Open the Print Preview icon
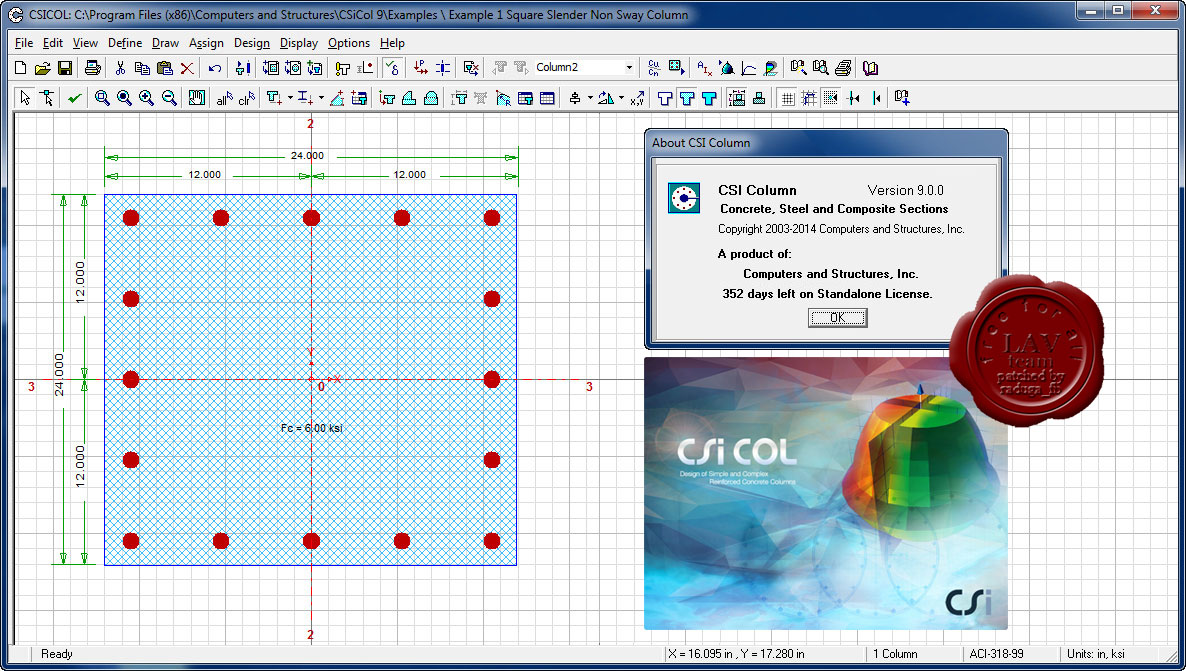Viewport: 1186px width, 671px height. [822, 67]
